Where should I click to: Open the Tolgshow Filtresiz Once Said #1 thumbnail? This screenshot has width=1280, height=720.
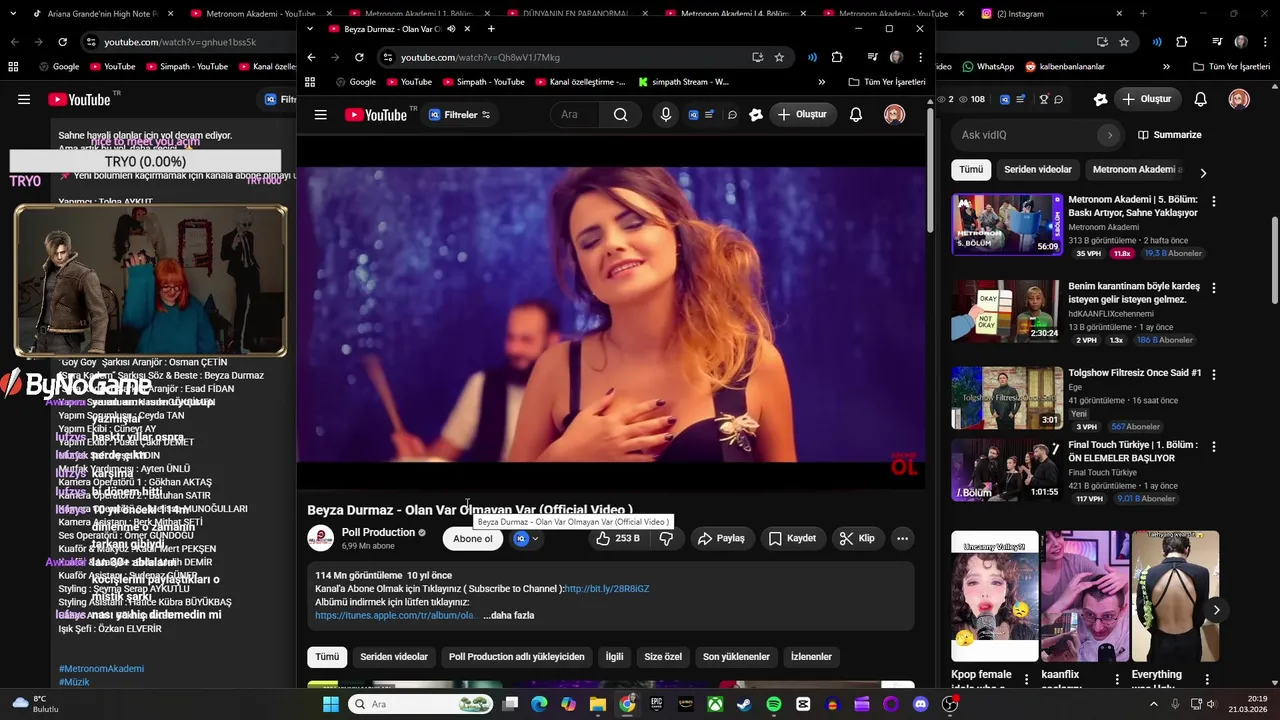1007,398
